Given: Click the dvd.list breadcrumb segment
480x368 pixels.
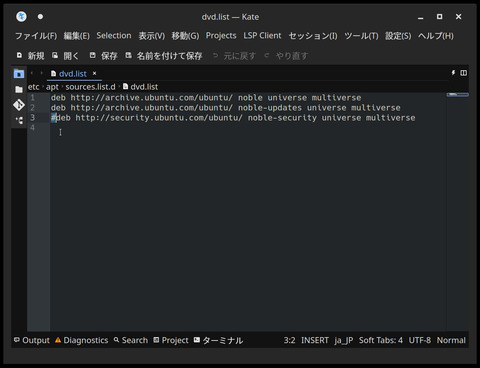Looking at the screenshot, I should (140, 87).
